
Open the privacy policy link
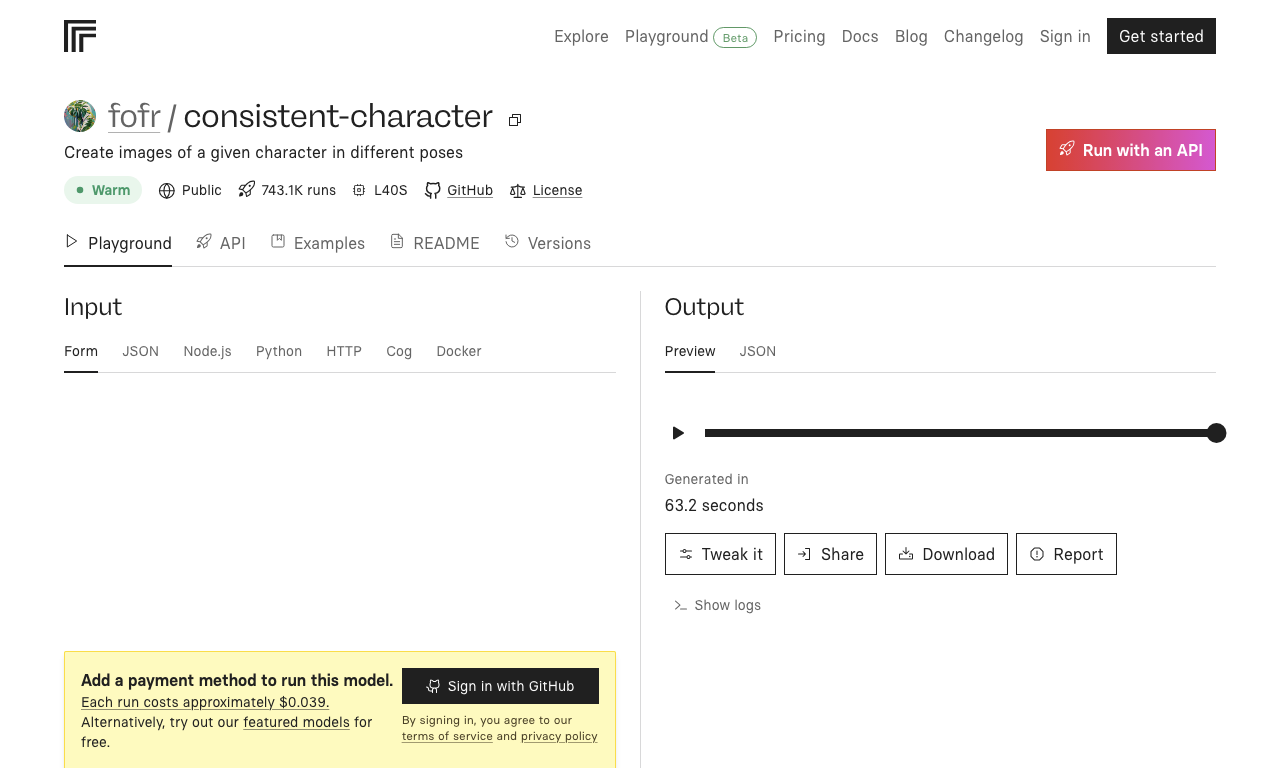pyautogui.click(x=559, y=736)
